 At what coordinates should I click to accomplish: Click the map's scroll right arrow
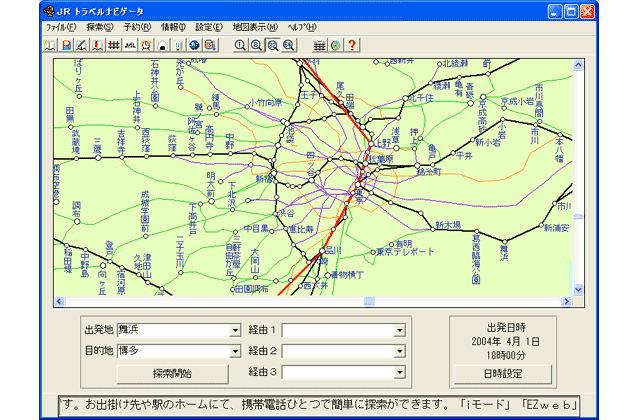566,301
